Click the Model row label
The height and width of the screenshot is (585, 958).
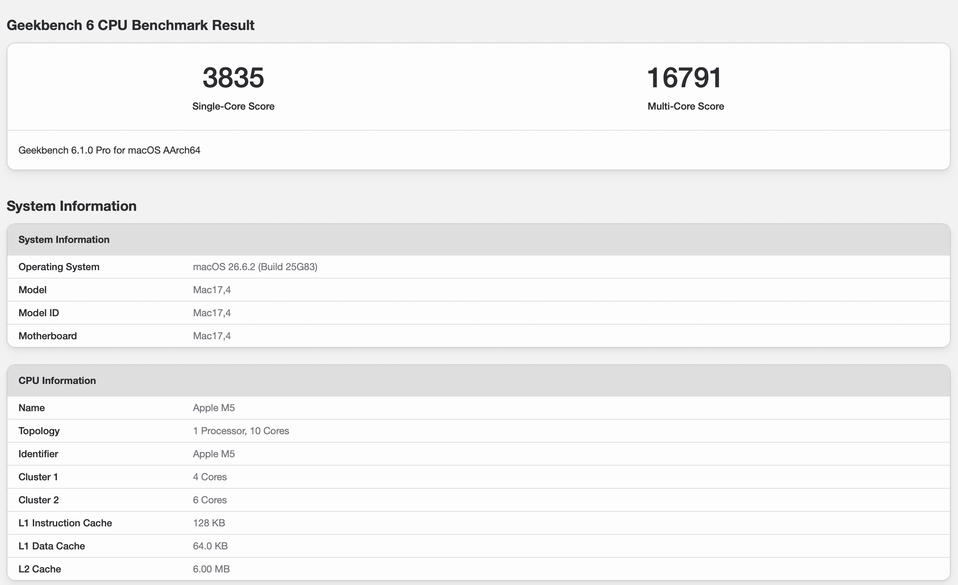(32, 290)
